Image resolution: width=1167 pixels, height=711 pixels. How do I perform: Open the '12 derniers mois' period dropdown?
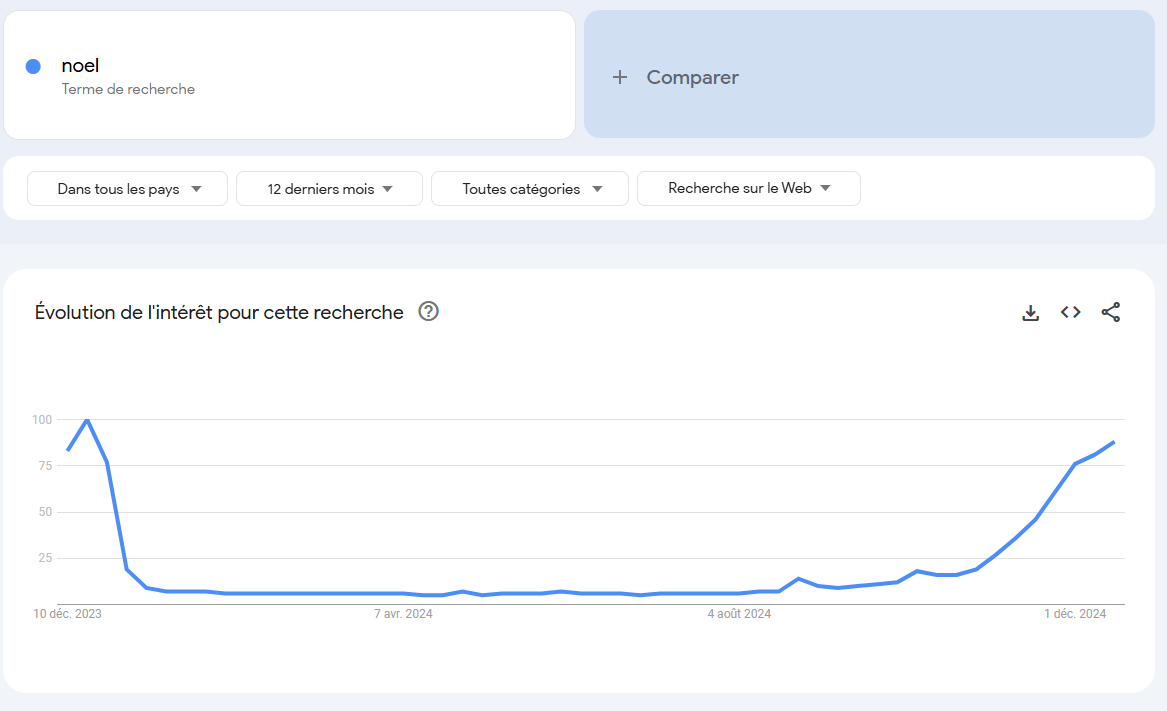pyautogui.click(x=329, y=189)
